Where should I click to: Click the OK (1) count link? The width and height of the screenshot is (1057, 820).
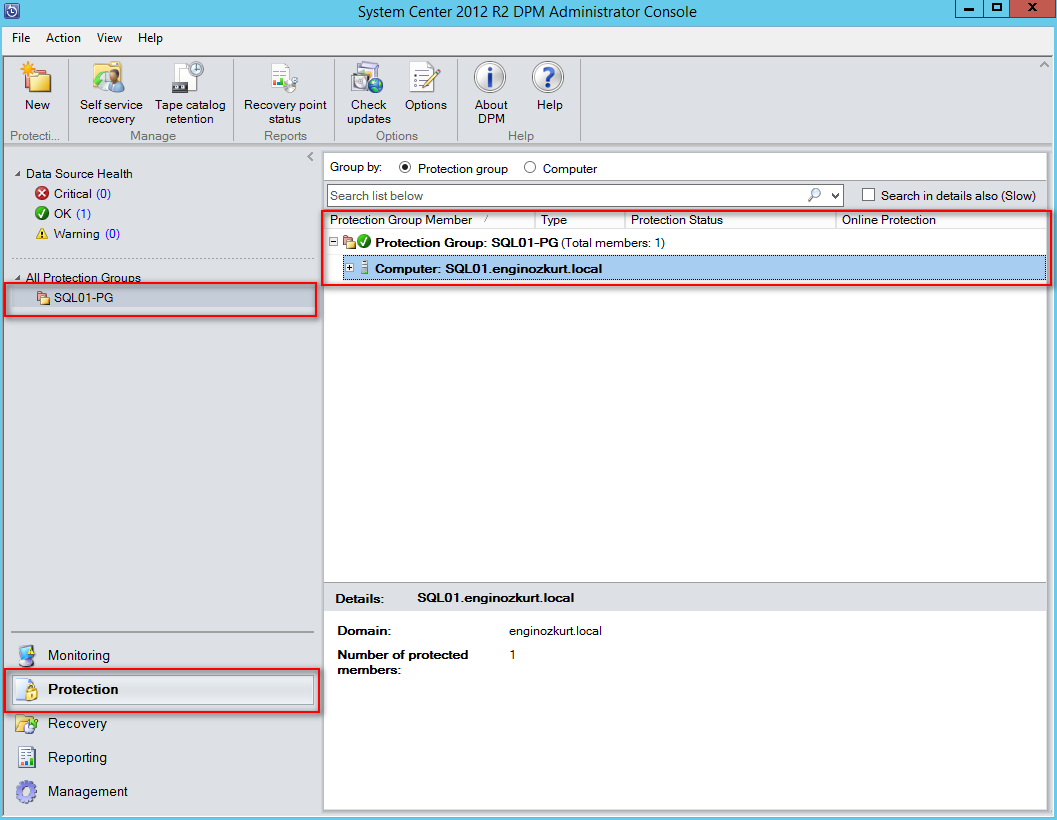click(x=83, y=214)
